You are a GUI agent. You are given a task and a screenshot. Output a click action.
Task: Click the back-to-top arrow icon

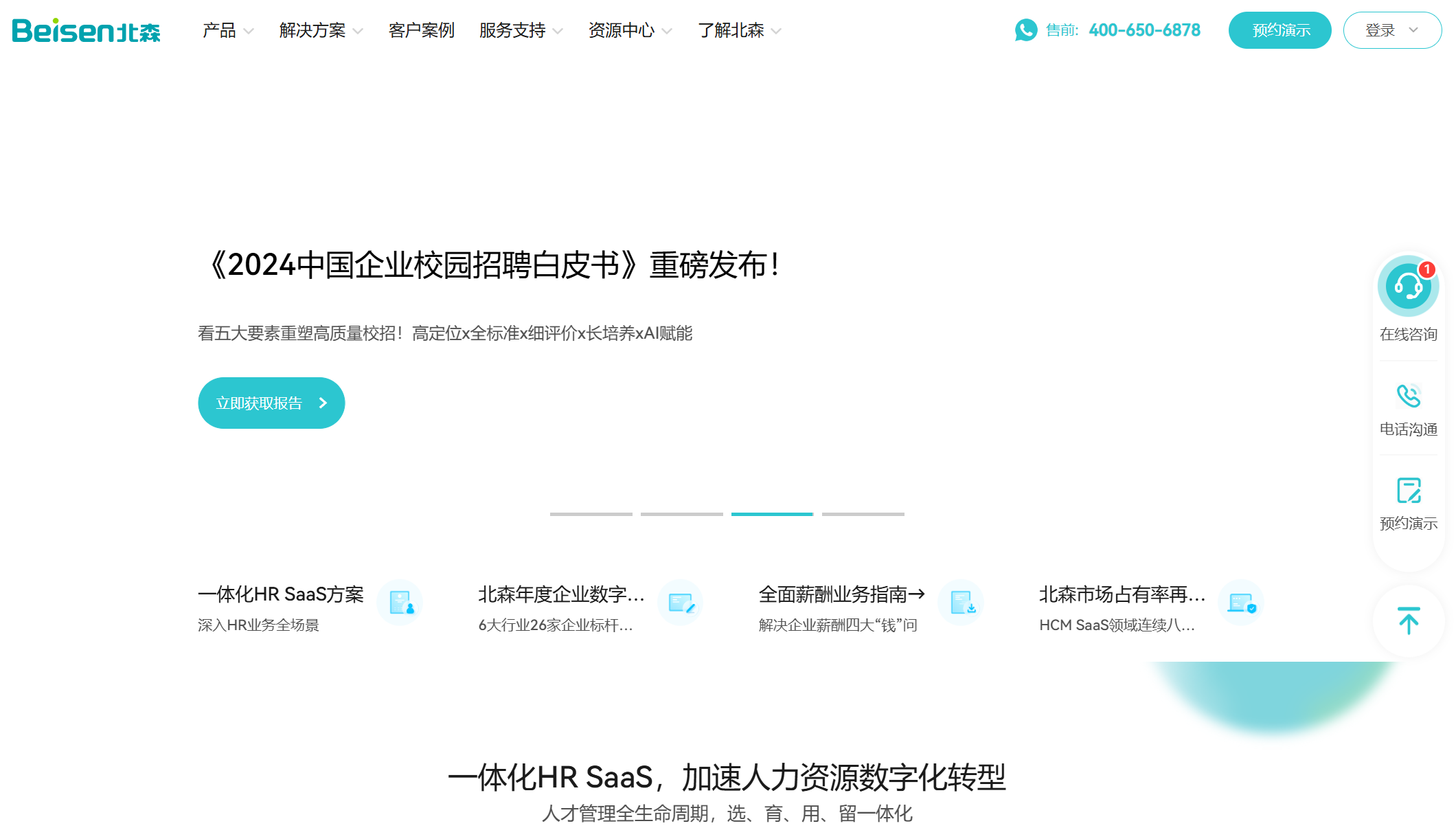pyautogui.click(x=1409, y=620)
